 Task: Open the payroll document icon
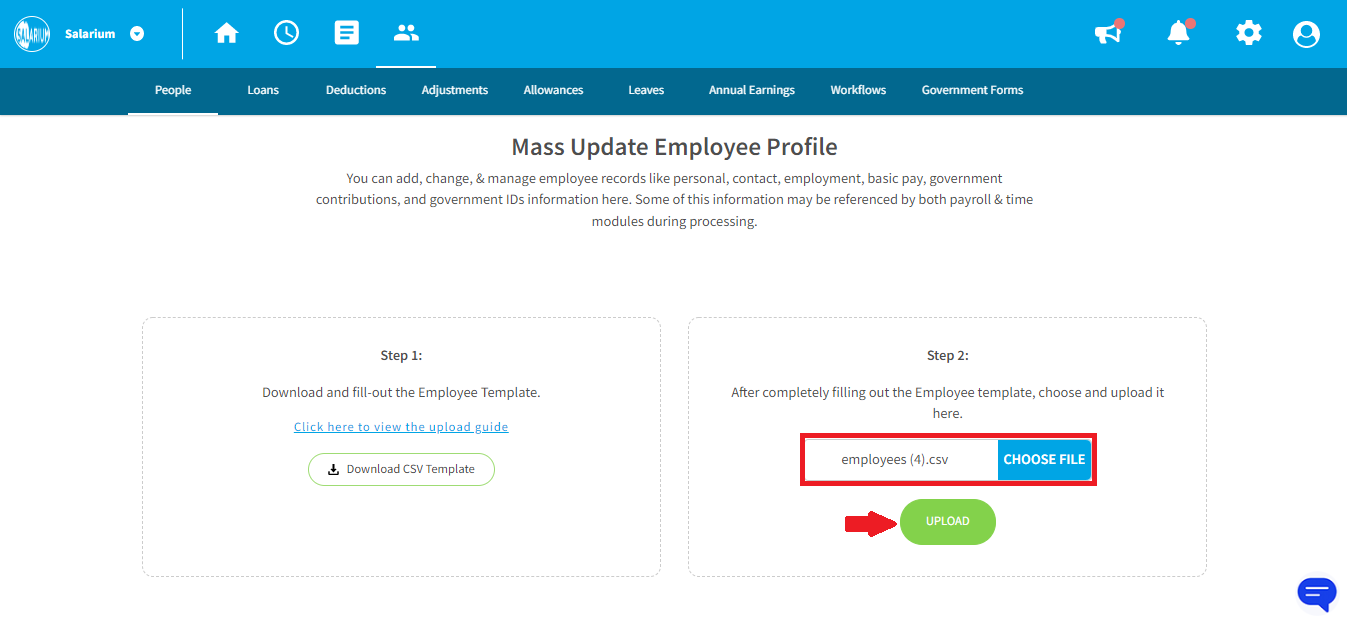tap(347, 33)
